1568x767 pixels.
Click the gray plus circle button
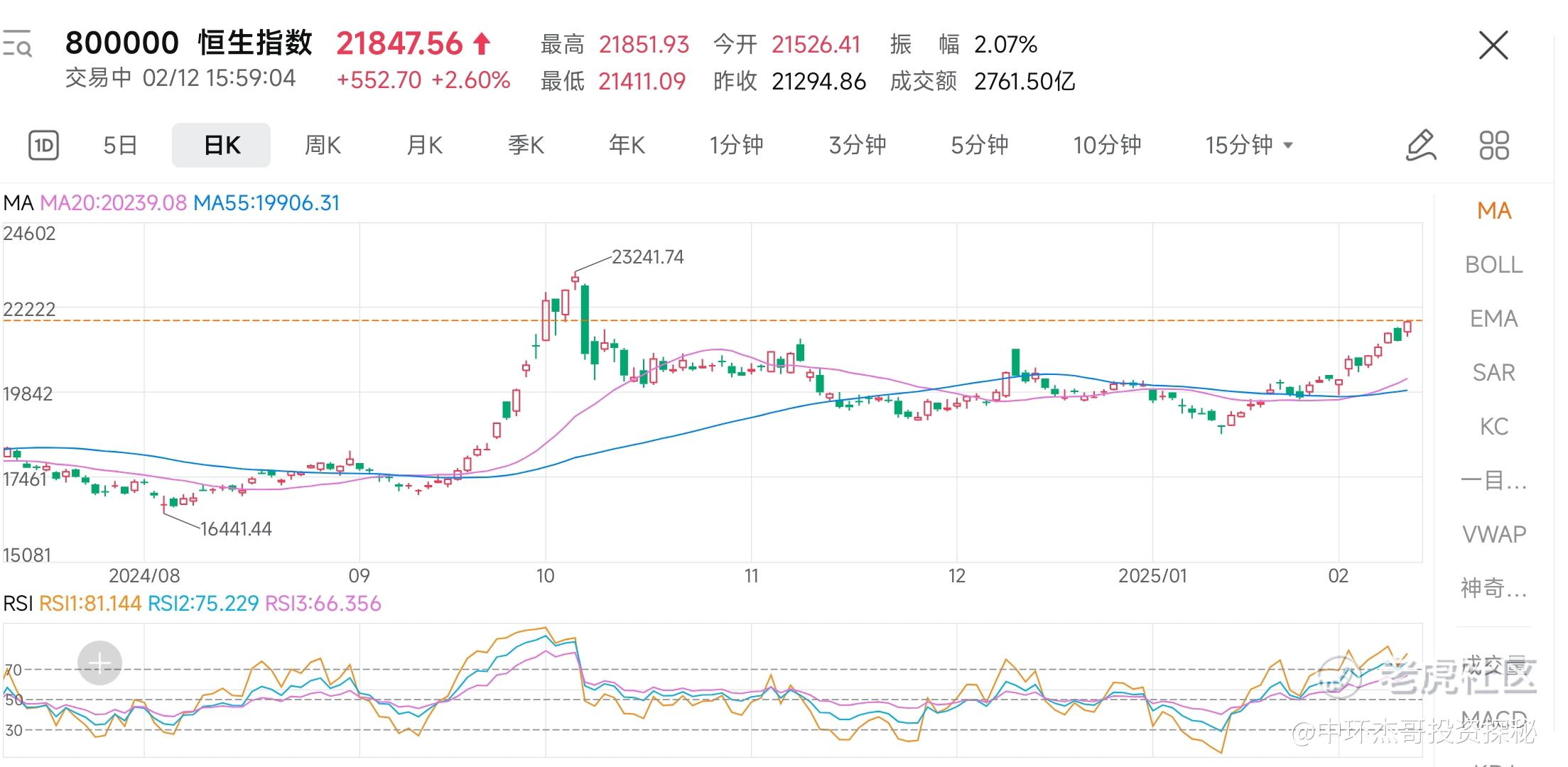99,663
